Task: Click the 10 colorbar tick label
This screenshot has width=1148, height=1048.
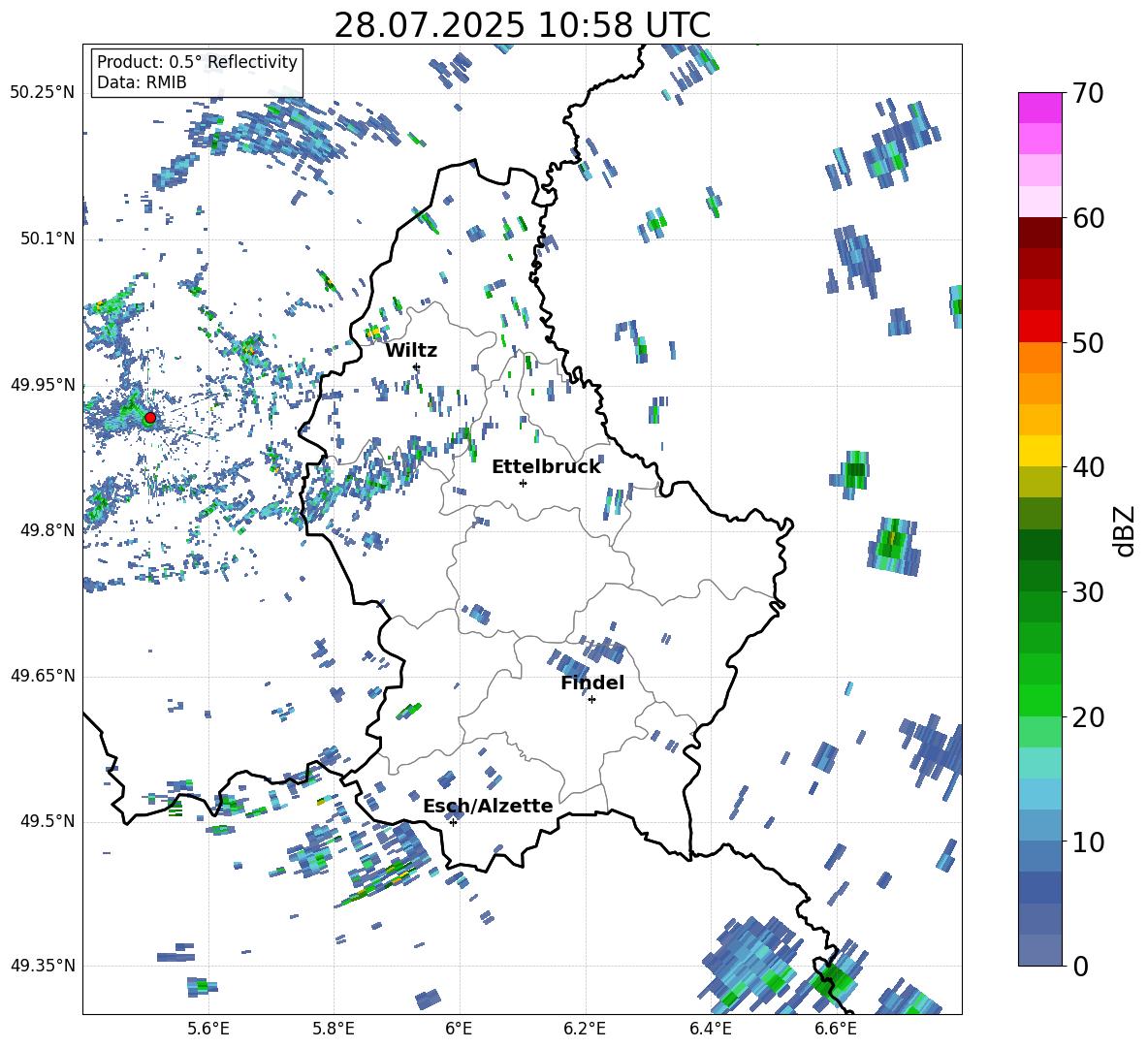Action: click(1088, 842)
